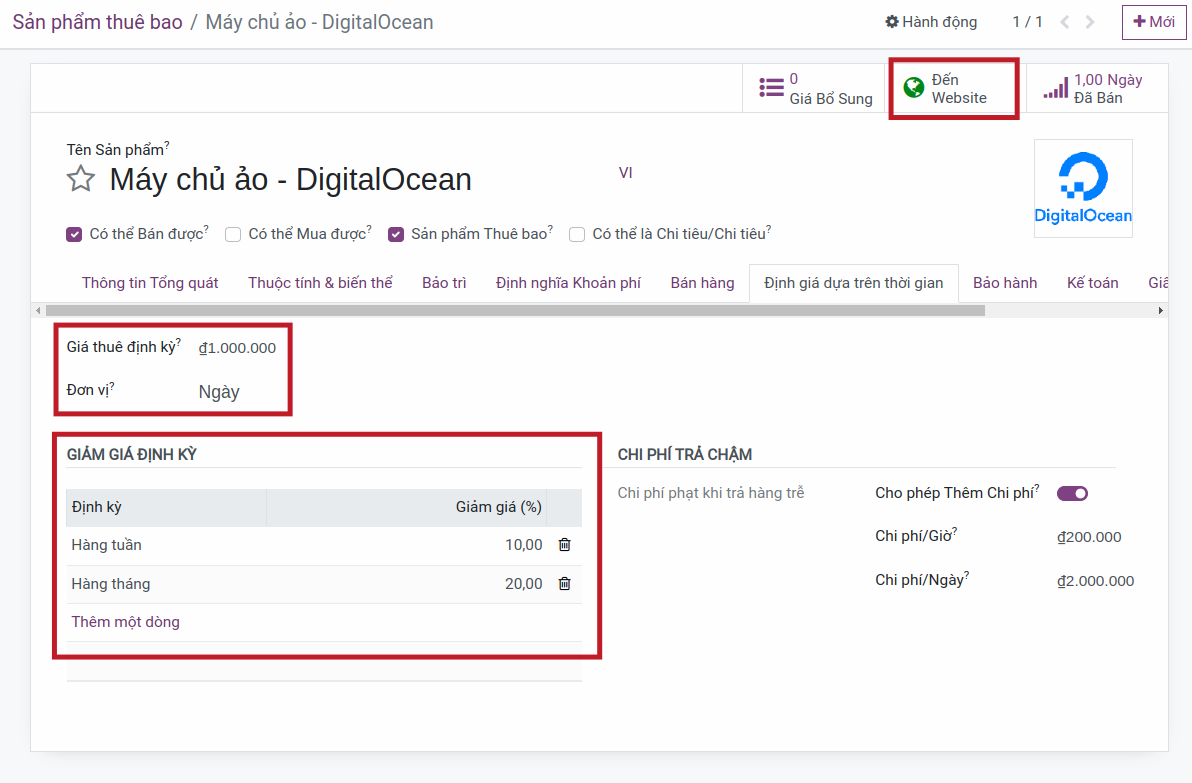Open the Bán hàng tab
The height and width of the screenshot is (783, 1192).
[702, 283]
